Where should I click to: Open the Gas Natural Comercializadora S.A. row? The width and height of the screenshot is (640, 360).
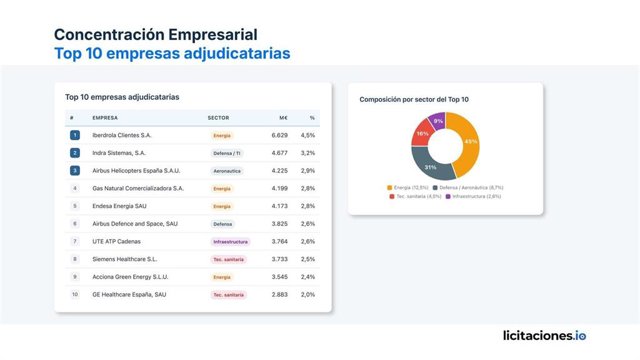(192, 189)
